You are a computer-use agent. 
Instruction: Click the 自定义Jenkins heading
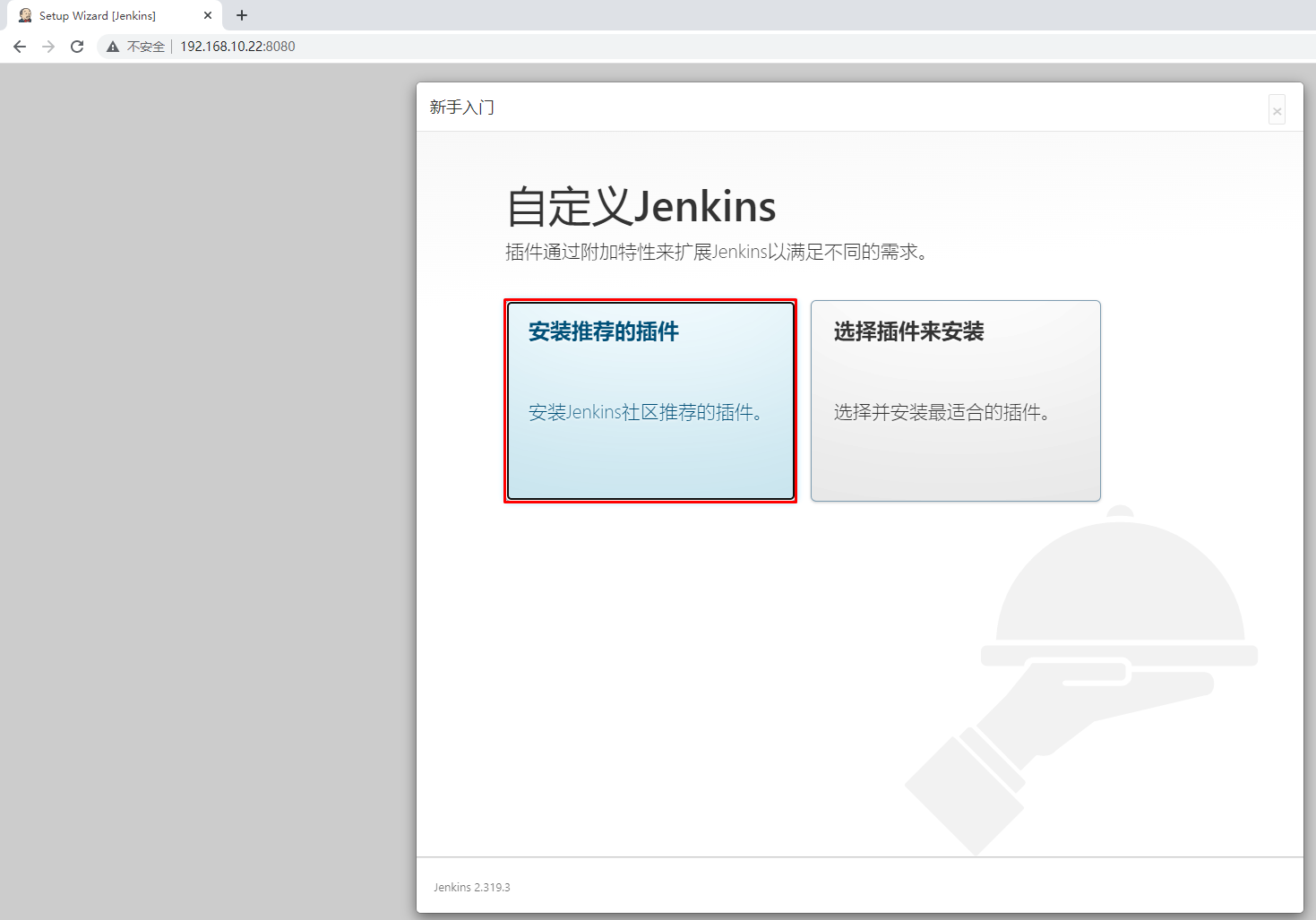[641, 207]
